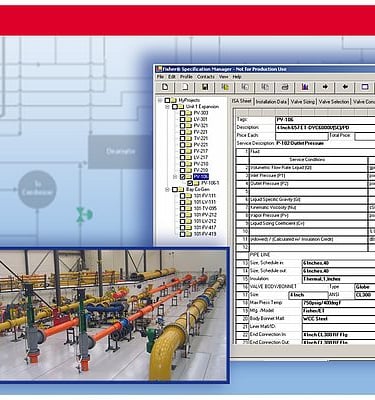Click the folder icon beside PV-106-1
Screen dimensions: 375x400
(x=197, y=183)
